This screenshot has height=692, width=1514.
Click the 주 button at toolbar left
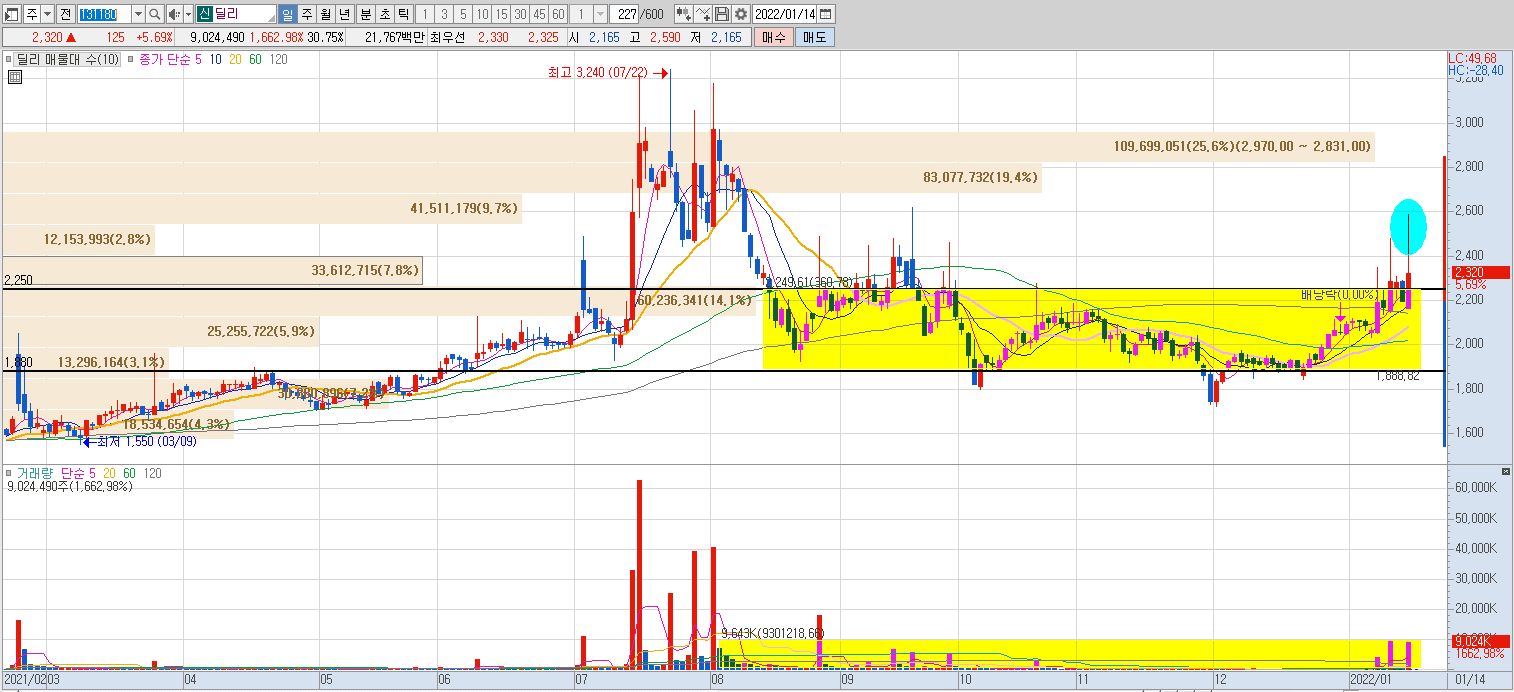(32, 14)
